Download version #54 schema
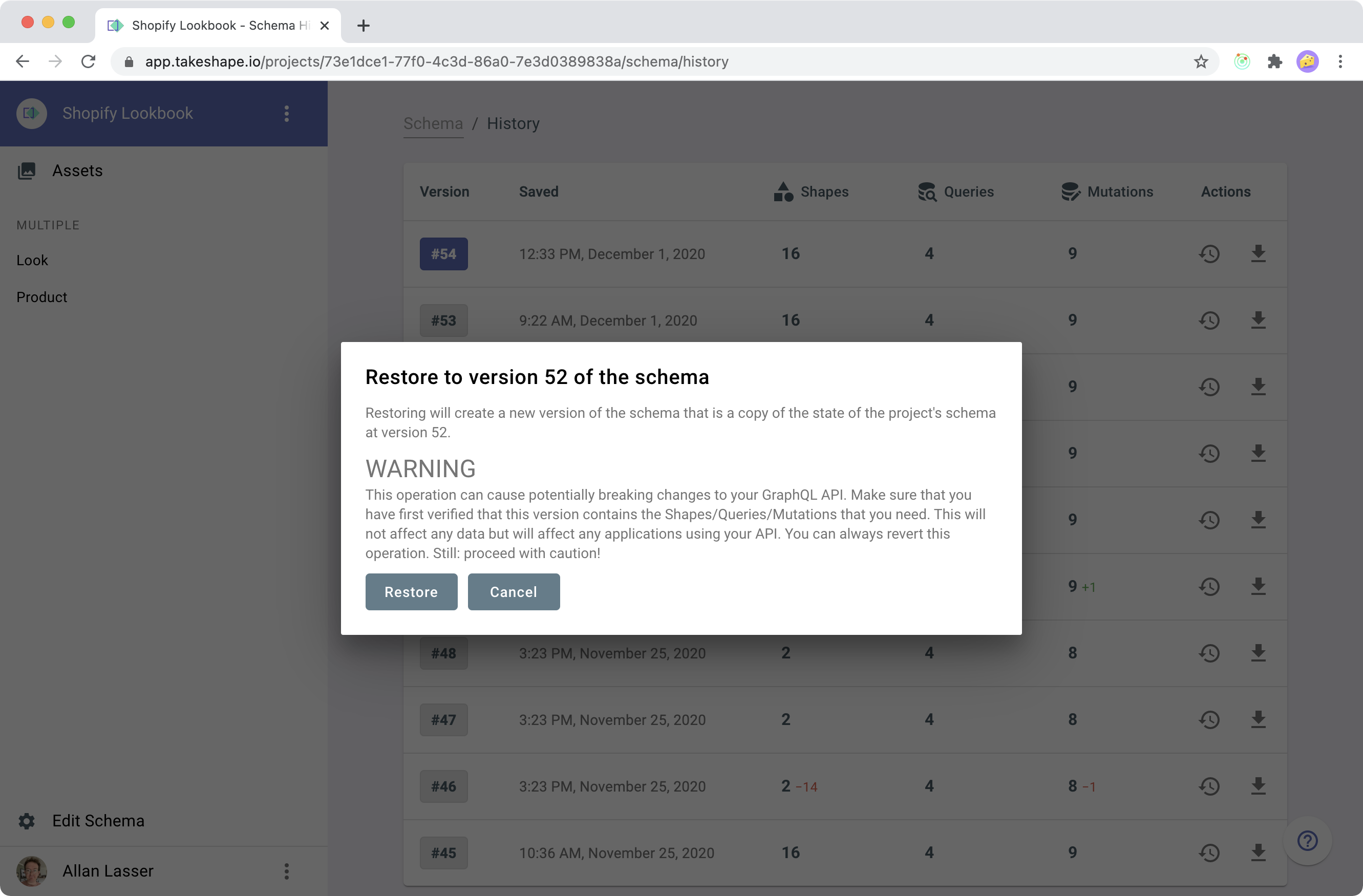Image resolution: width=1363 pixels, height=896 pixels. coord(1258,253)
